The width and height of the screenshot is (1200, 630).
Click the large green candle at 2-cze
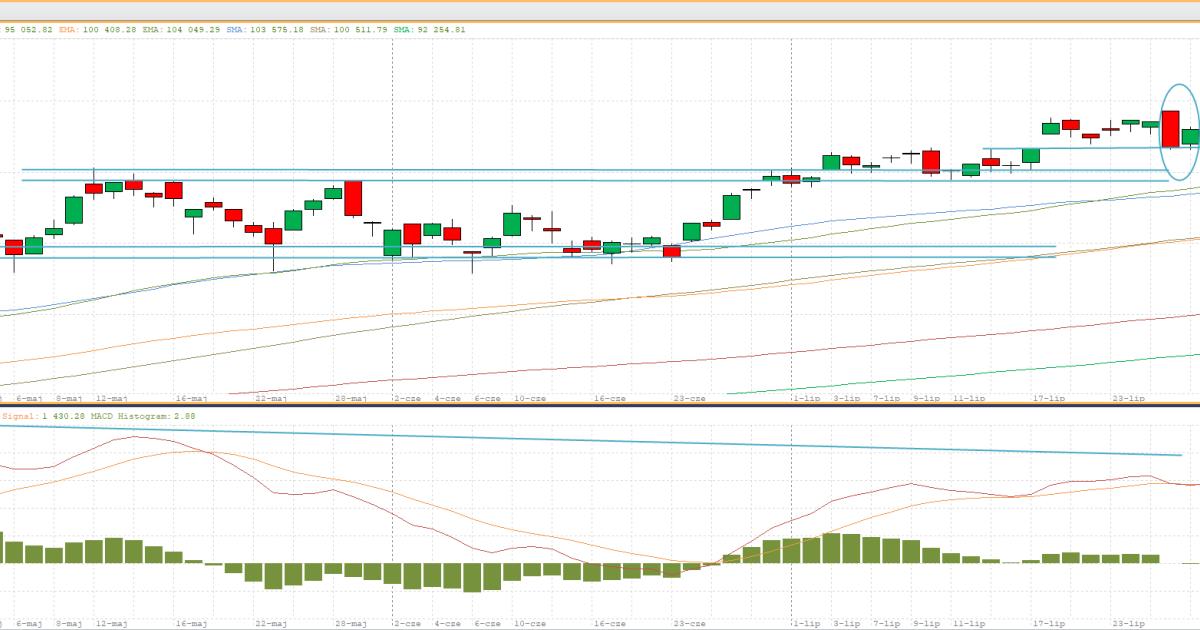[393, 242]
